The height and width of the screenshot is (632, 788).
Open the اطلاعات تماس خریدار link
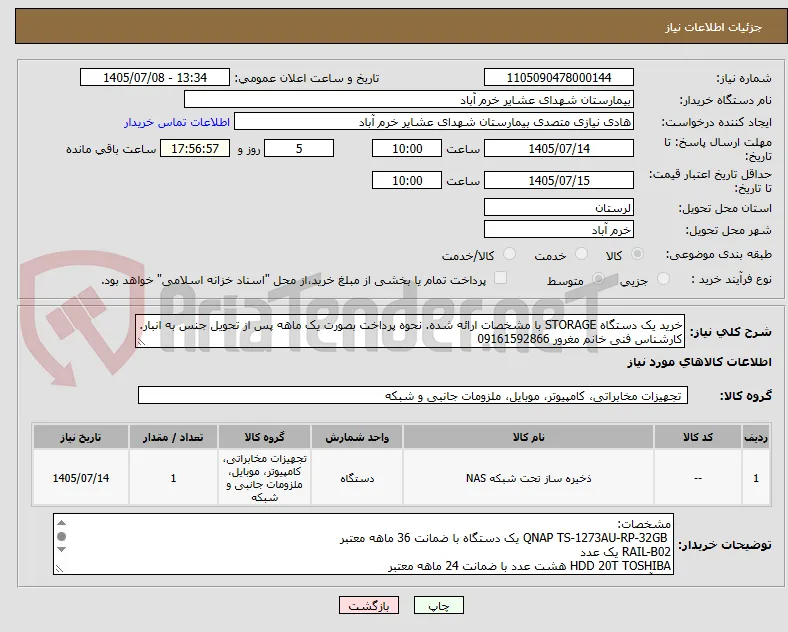tap(177, 122)
